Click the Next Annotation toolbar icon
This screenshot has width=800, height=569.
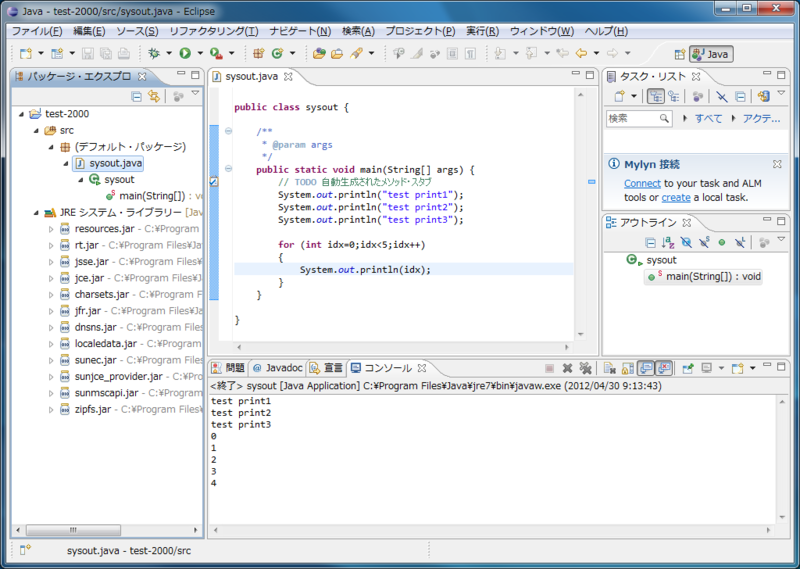pos(500,53)
